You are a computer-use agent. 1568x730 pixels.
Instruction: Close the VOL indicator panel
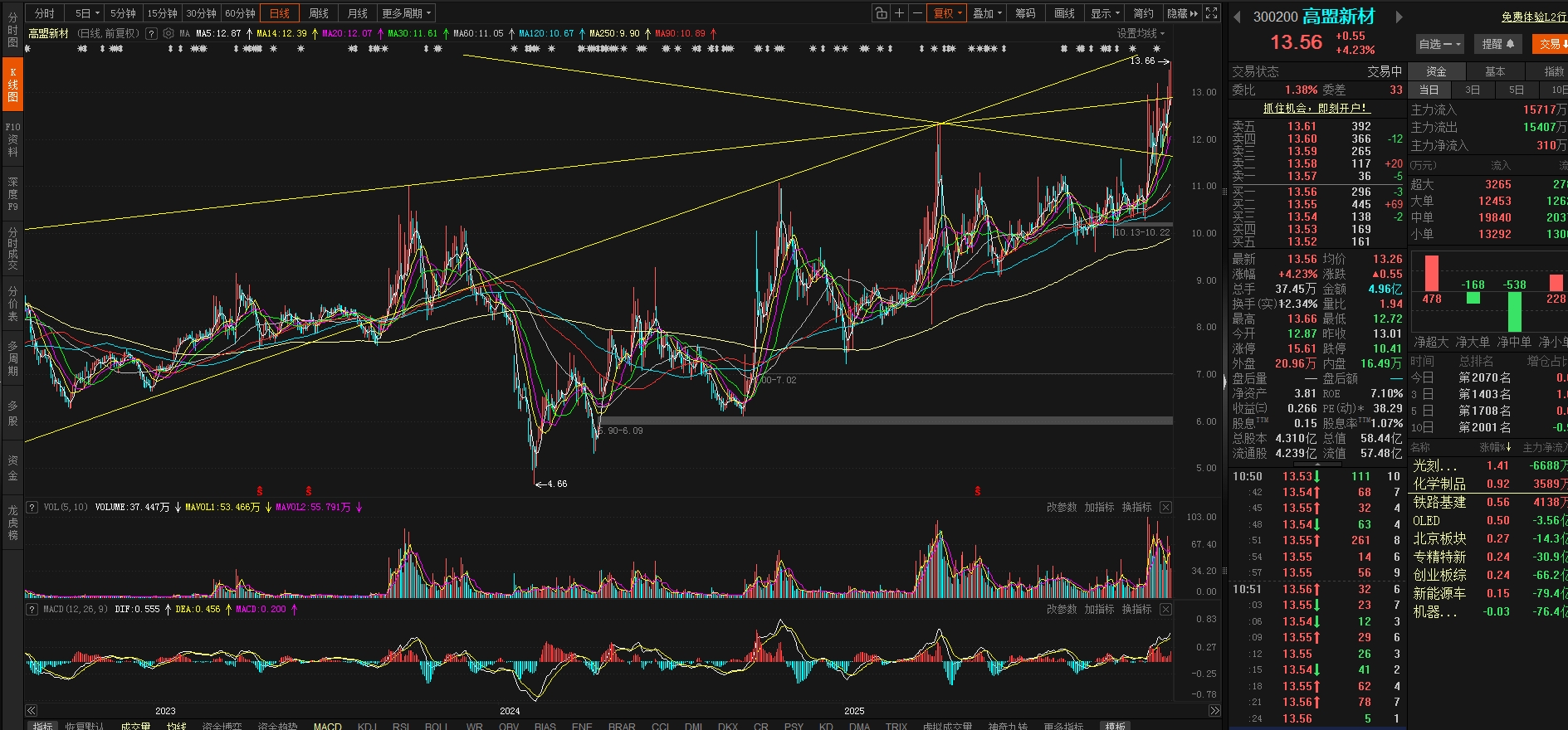click(x=1165, y=507)
